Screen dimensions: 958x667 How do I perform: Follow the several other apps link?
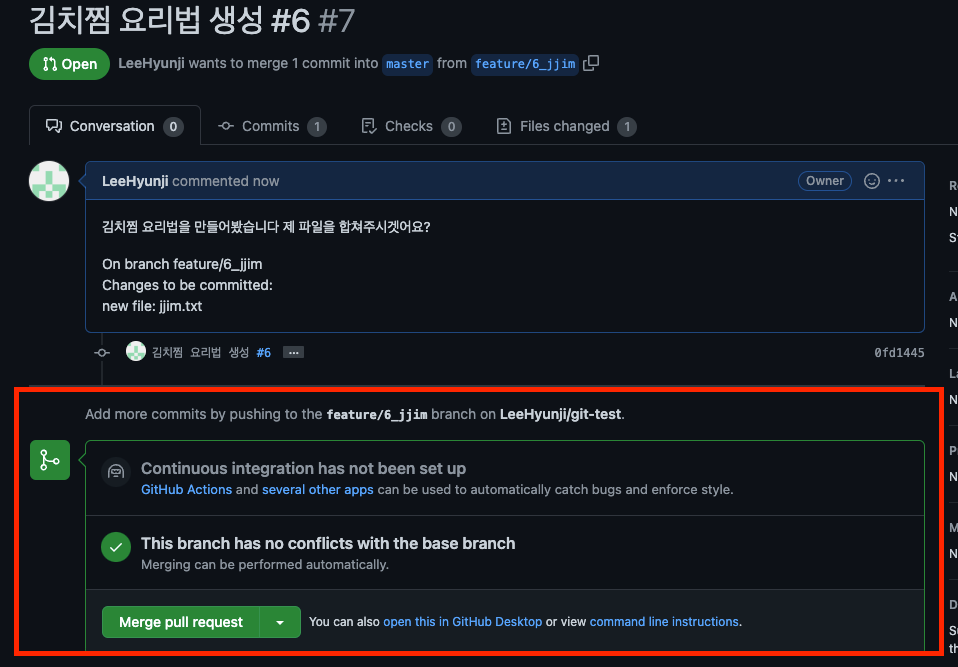pos(318,489)
